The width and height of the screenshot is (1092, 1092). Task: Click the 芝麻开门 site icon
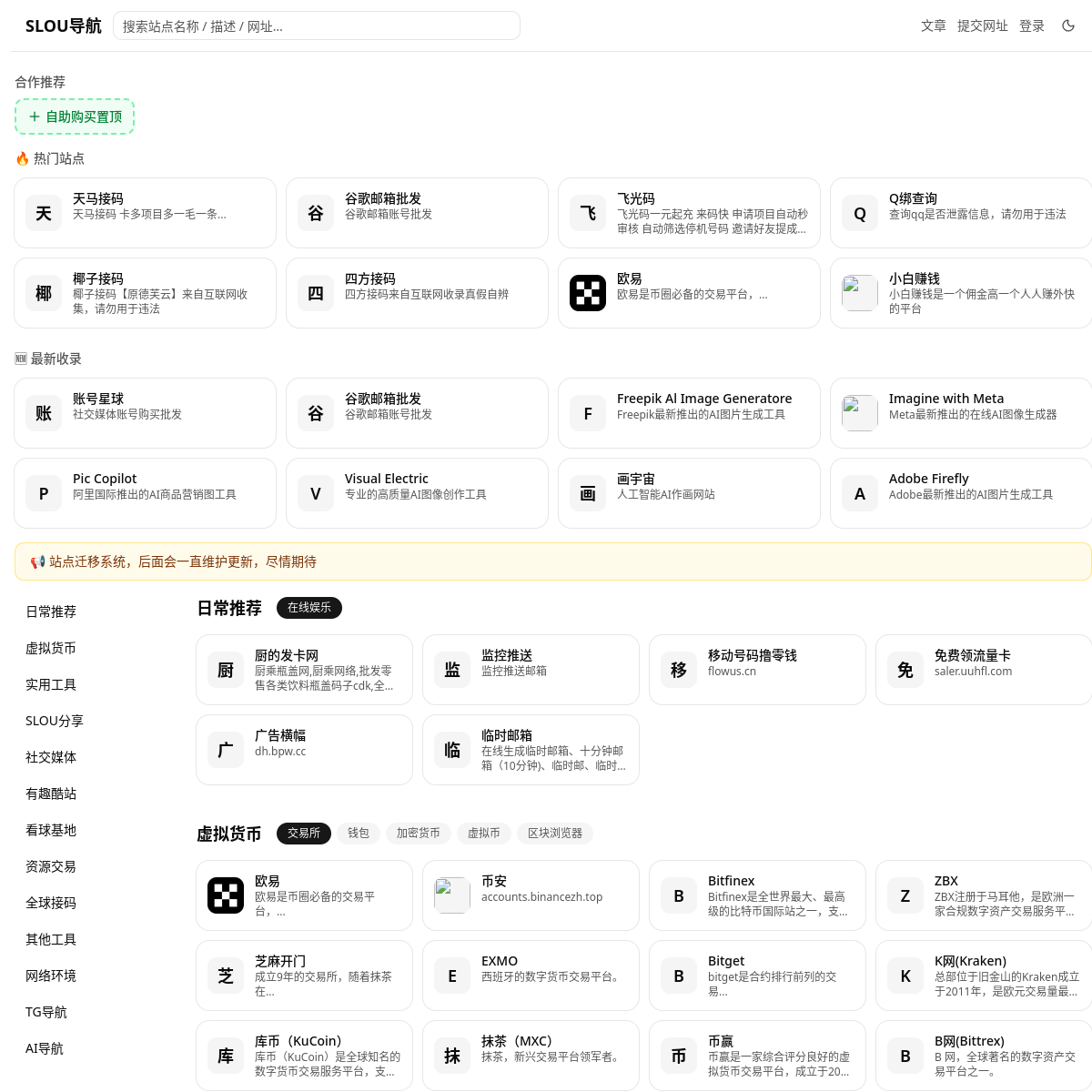(x=226, y=976)
